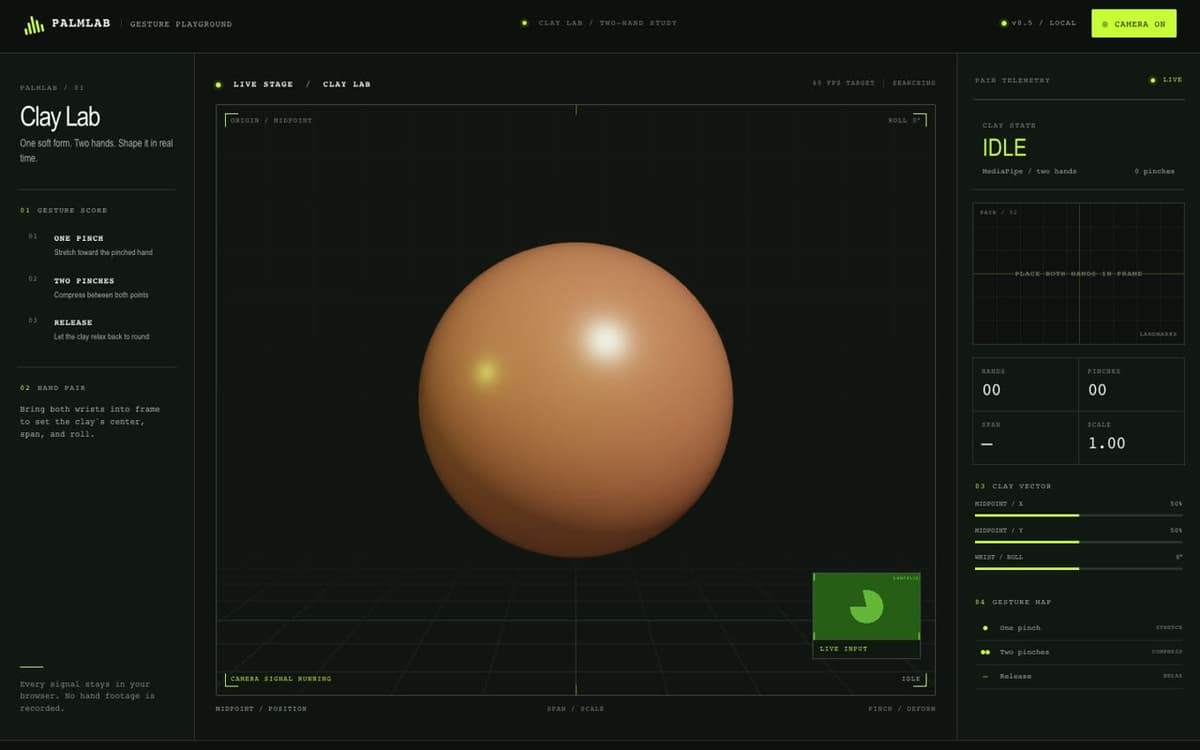Click the clay sphere in the stage
The height and width of the screenshot is (750, 1200).
[x=575, y=400]
